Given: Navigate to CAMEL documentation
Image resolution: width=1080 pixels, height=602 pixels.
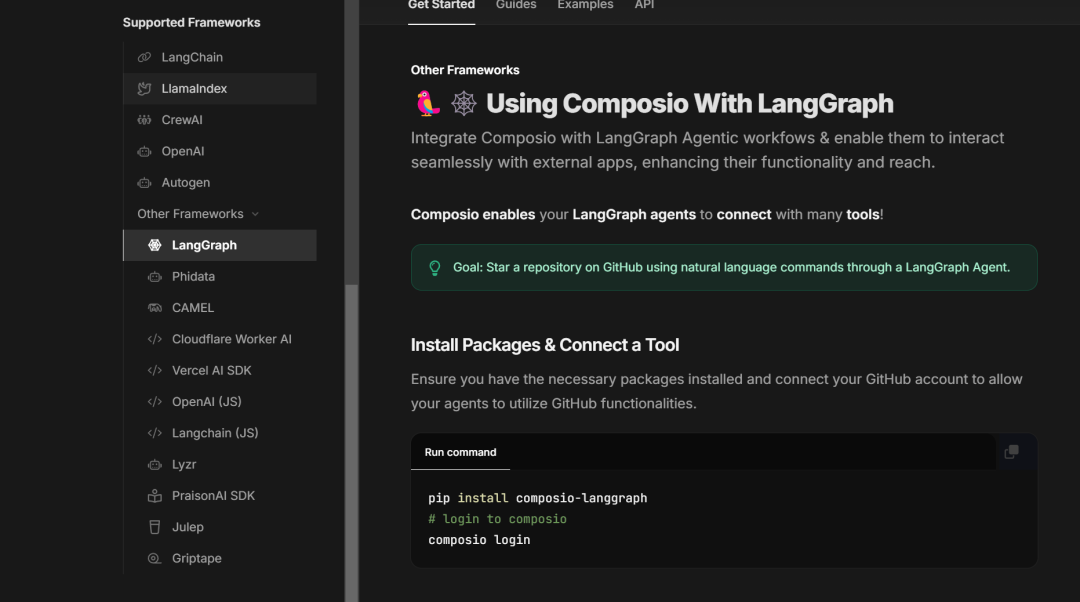Looking at the screenshot, I should pos(191,307).
